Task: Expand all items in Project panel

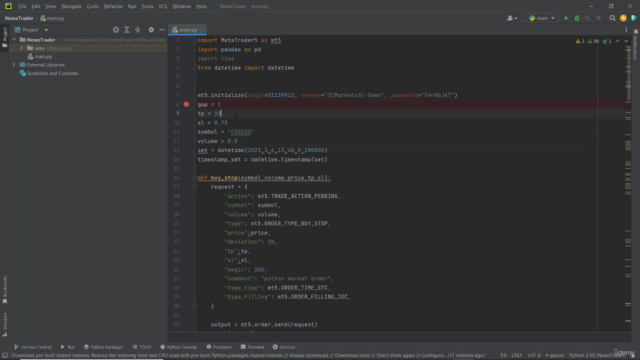Action: 127,30
